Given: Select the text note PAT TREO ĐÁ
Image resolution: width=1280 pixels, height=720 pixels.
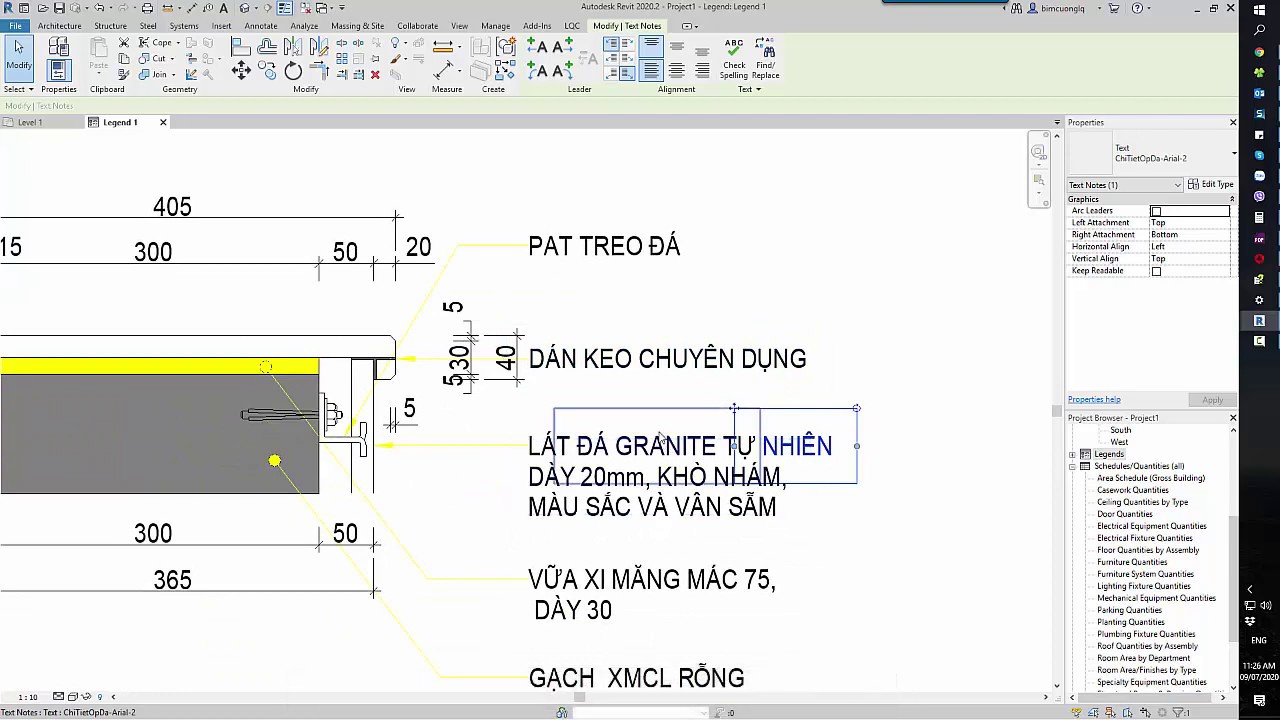Looking at the screenshot, I should [x=604, y=247].
